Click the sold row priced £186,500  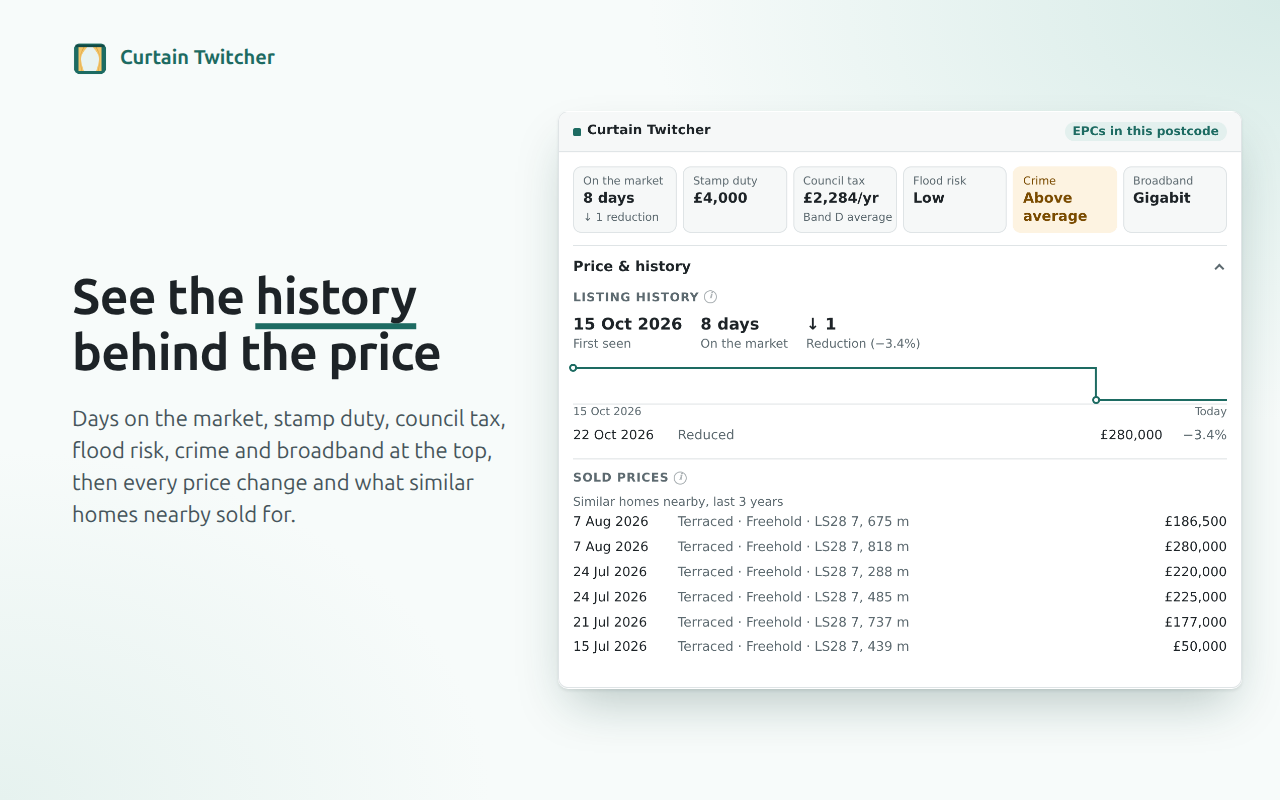pyautogui.click(x=900, y=522)
